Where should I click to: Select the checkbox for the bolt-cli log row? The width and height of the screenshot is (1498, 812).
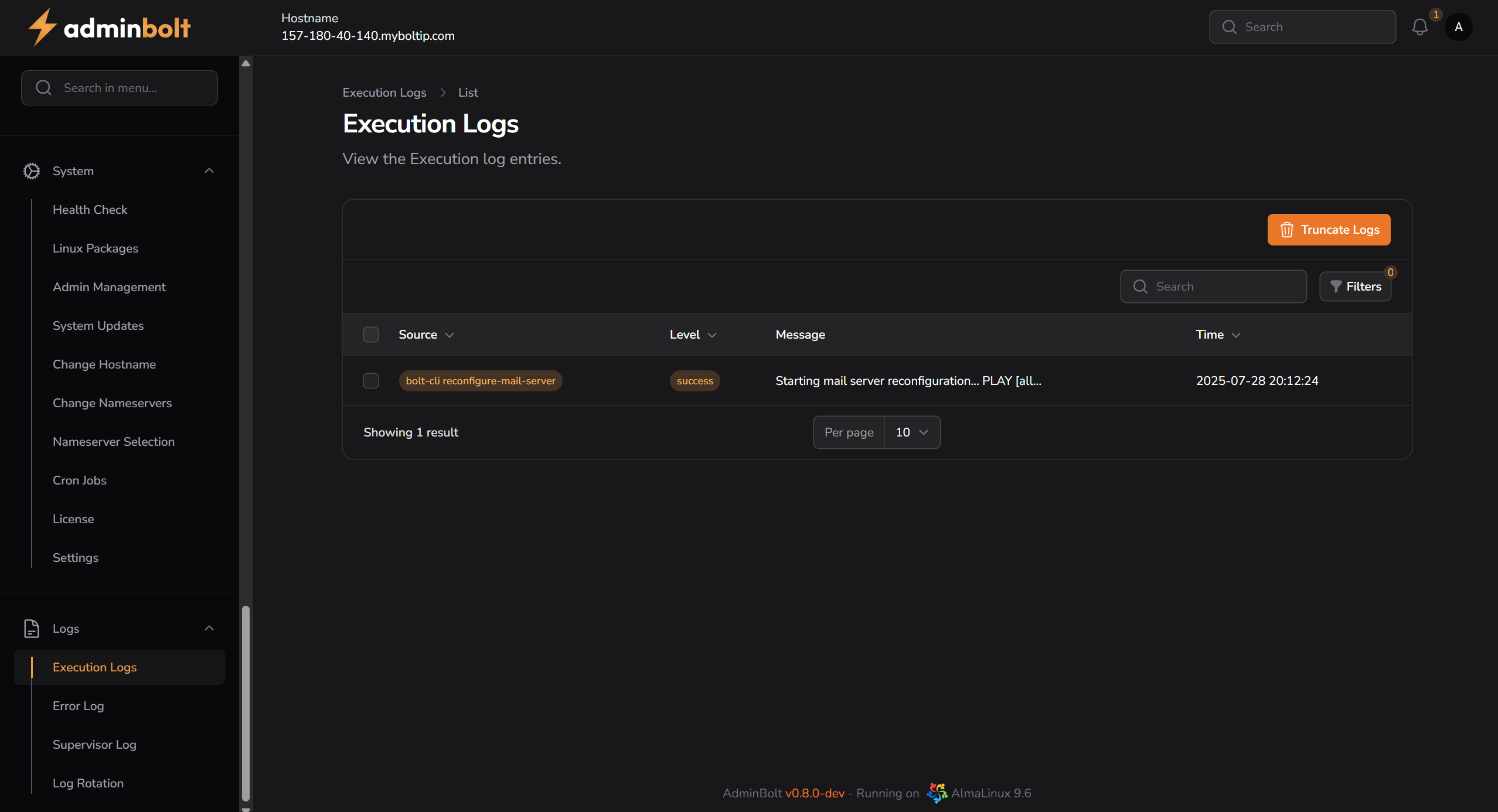click(x=370, y=381)
